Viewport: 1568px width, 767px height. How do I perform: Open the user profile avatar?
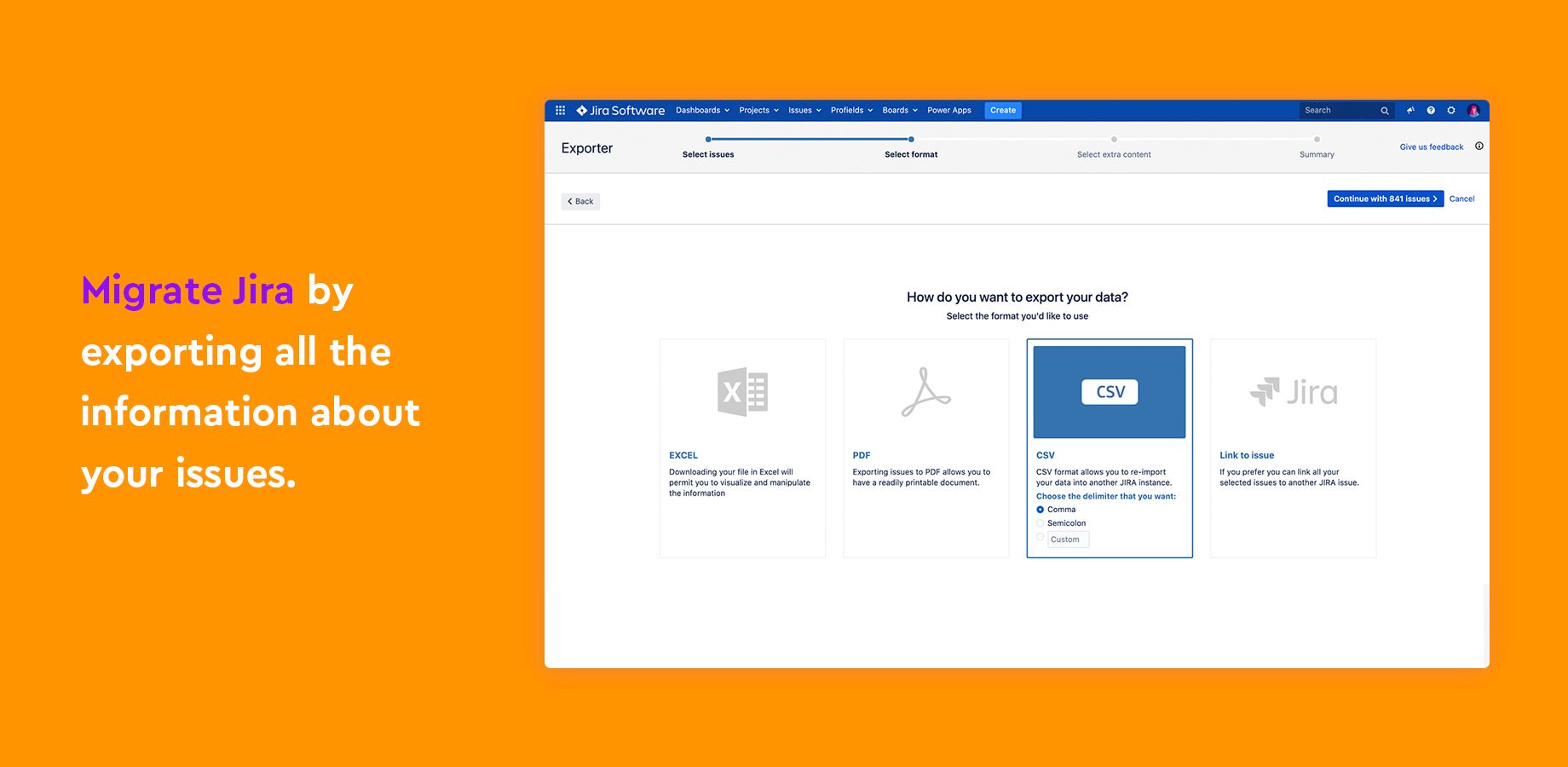tap(1473, 110)
